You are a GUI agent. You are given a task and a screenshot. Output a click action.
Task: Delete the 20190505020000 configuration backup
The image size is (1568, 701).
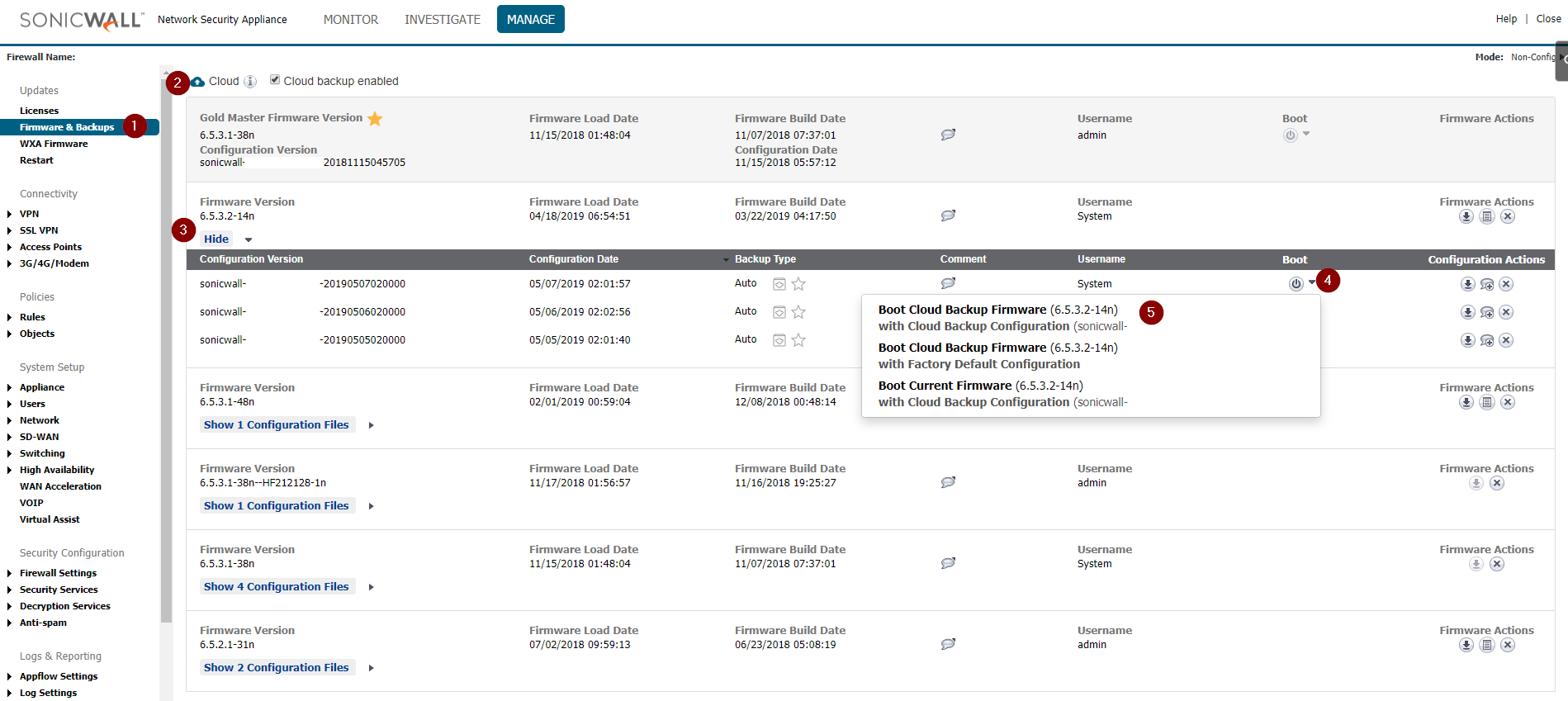click(1506, 340)
